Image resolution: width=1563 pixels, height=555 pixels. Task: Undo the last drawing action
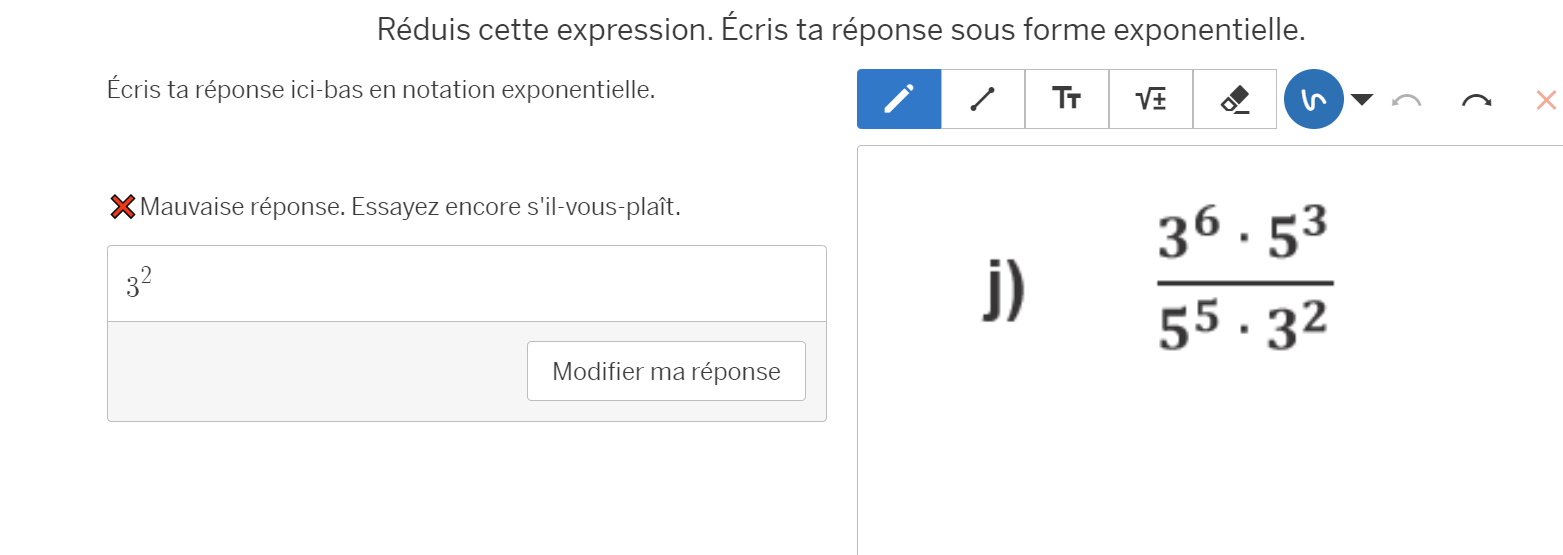tap(1407, 100)
